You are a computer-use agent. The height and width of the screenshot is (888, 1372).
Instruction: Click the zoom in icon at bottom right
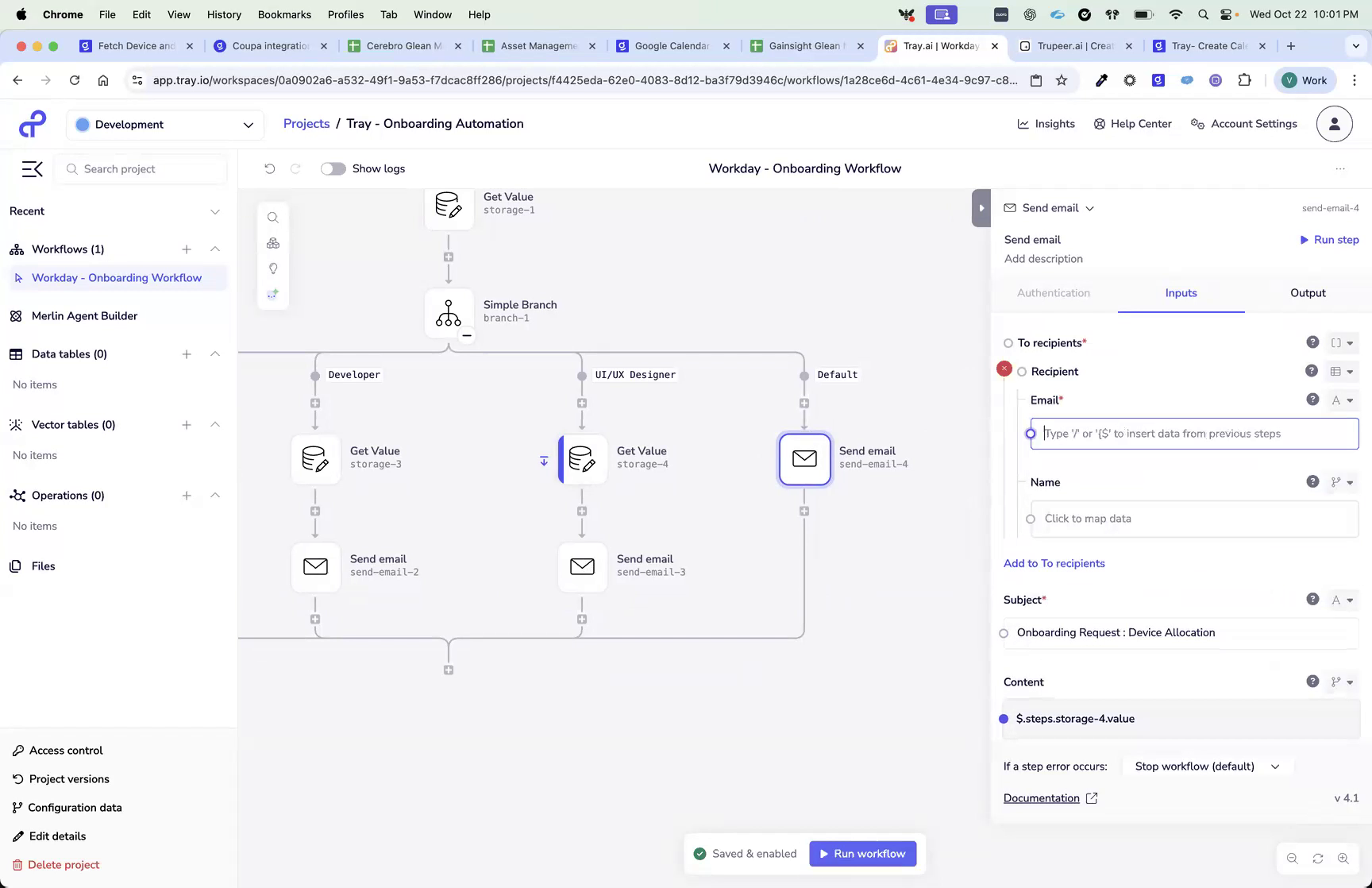click(x=1343, y=858)
